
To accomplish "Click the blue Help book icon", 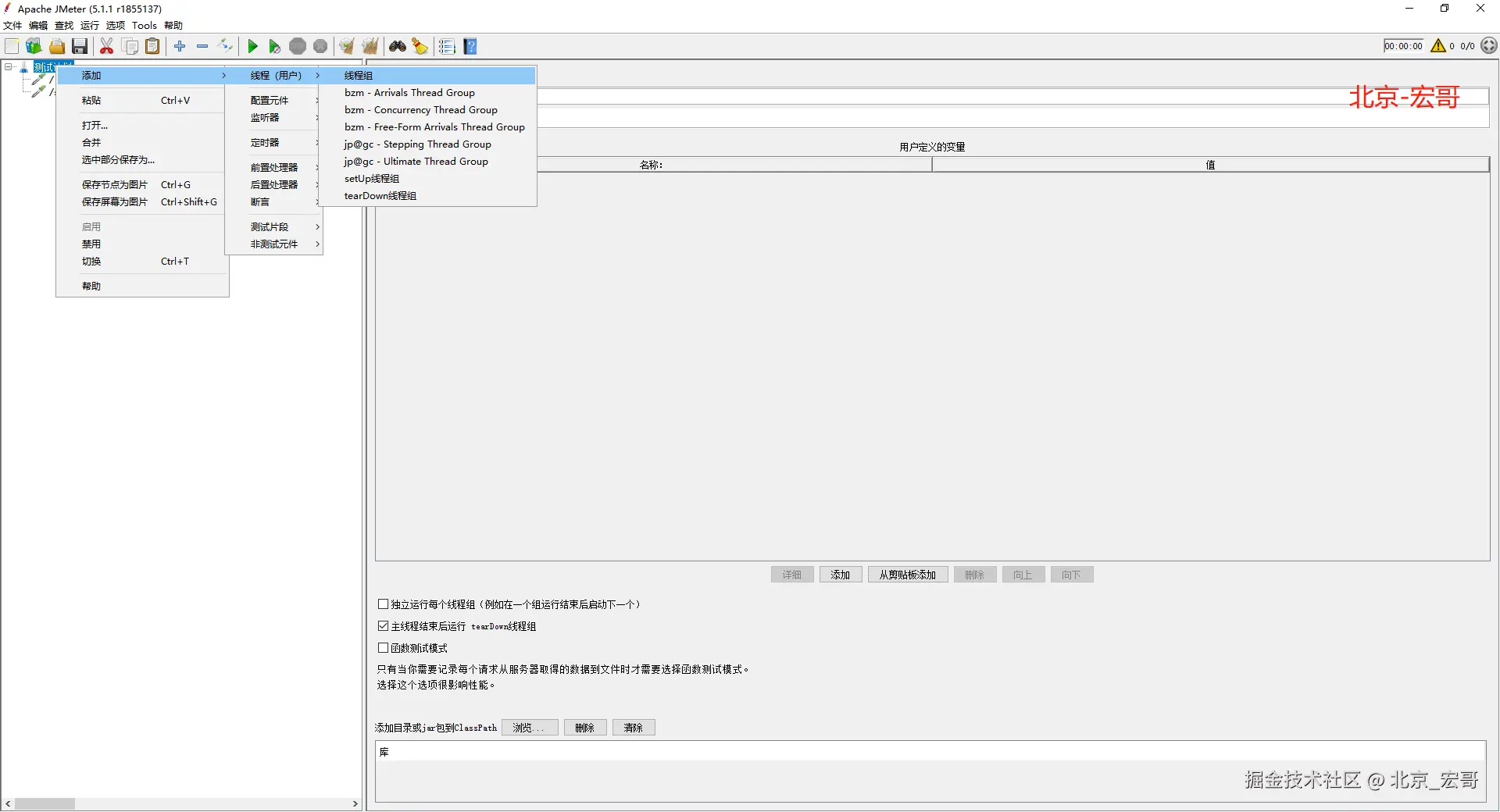I will (470, 47).
